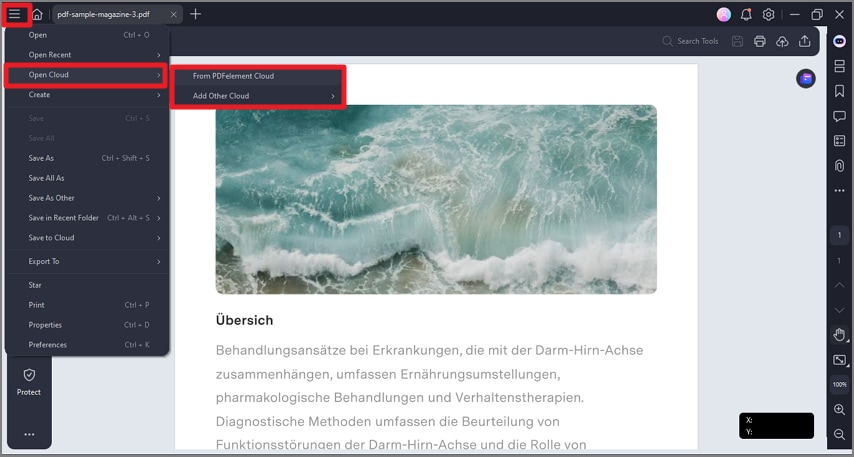This screenshot has height=457, width=854.
Task: Close the pdf-sample-magazine-3.pdf tab
Action: [174, 15]
